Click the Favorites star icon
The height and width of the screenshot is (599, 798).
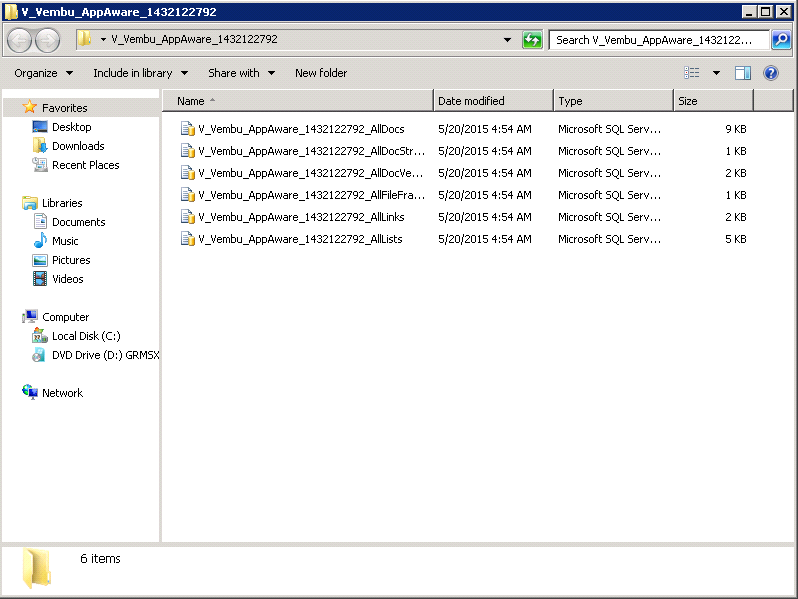[x=30, y=107]
